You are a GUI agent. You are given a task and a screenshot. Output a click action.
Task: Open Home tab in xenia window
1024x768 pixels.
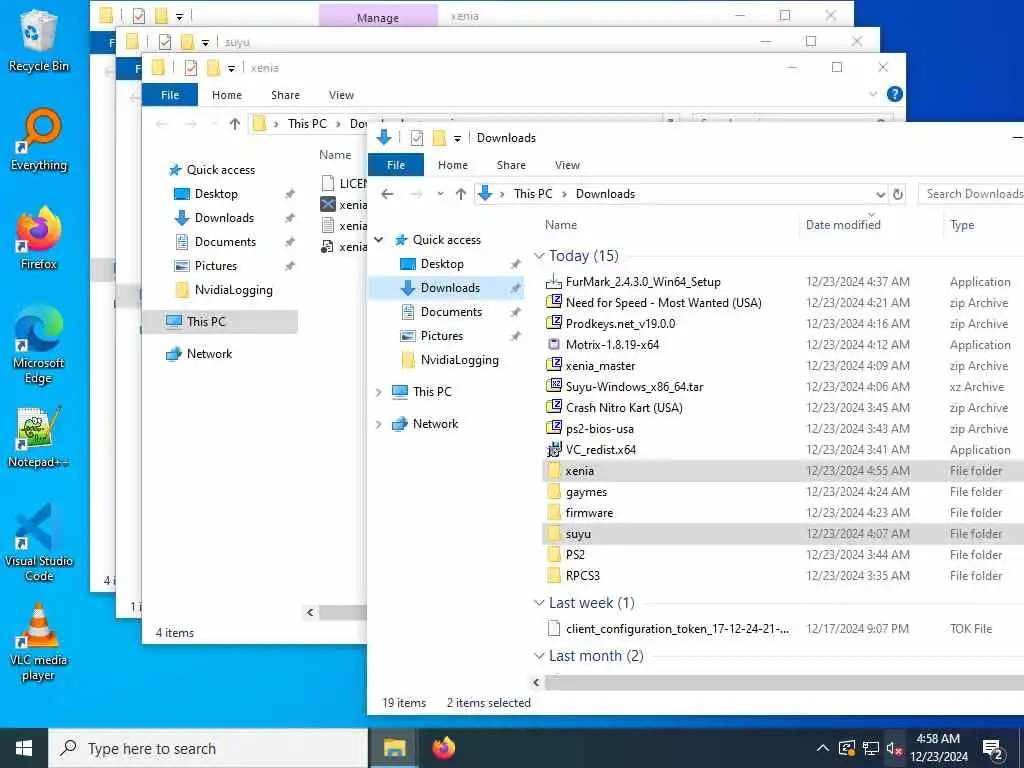pyautogui.click(x=227, y=95)
